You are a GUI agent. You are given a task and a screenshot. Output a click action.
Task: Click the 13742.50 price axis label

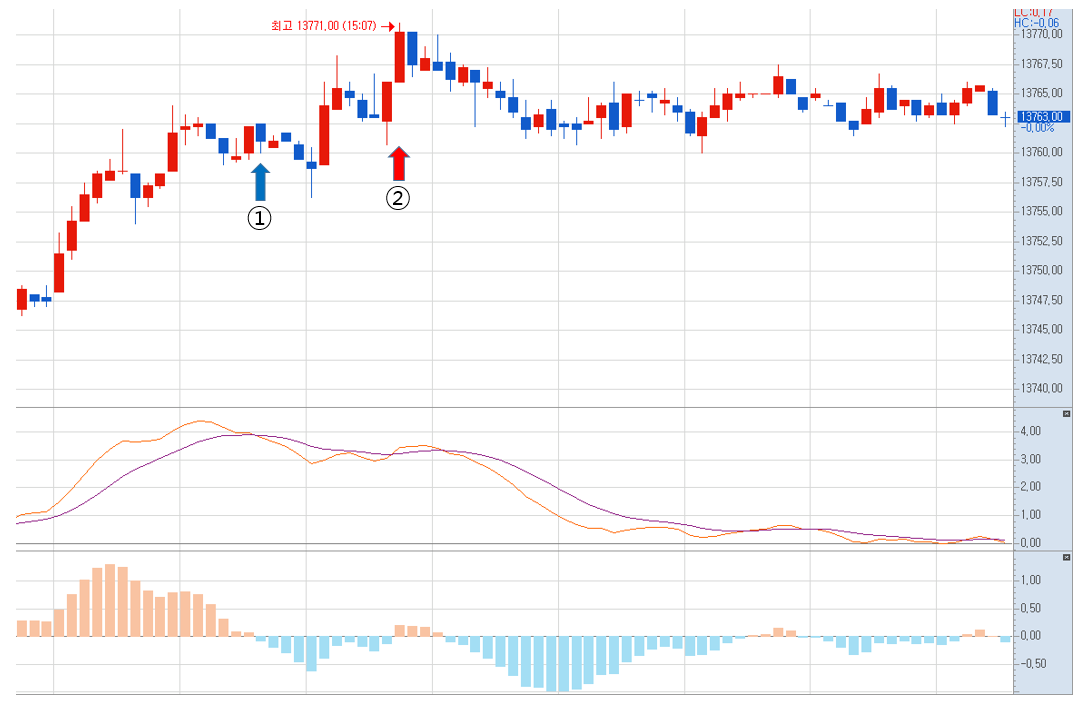pos(1041,359)
